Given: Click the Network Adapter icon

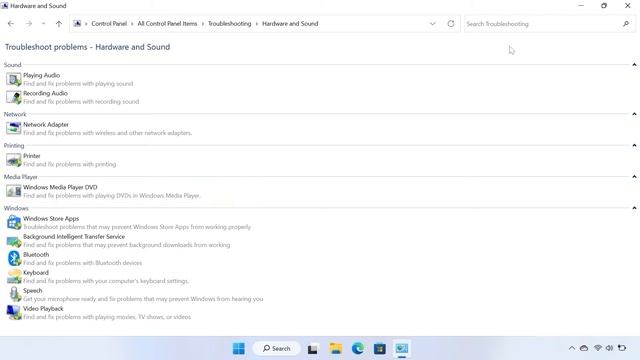Looking at the screenshot, I should coord(13,128).
